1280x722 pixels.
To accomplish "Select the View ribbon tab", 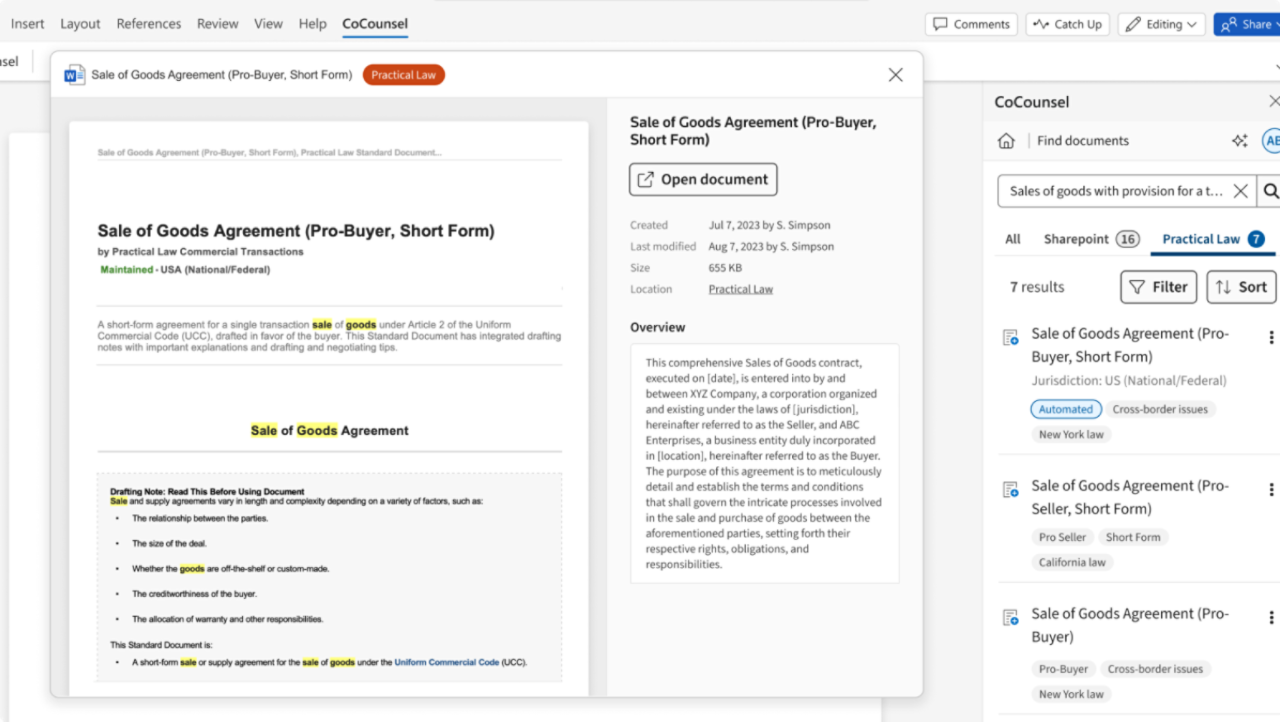I will [268, 24].
